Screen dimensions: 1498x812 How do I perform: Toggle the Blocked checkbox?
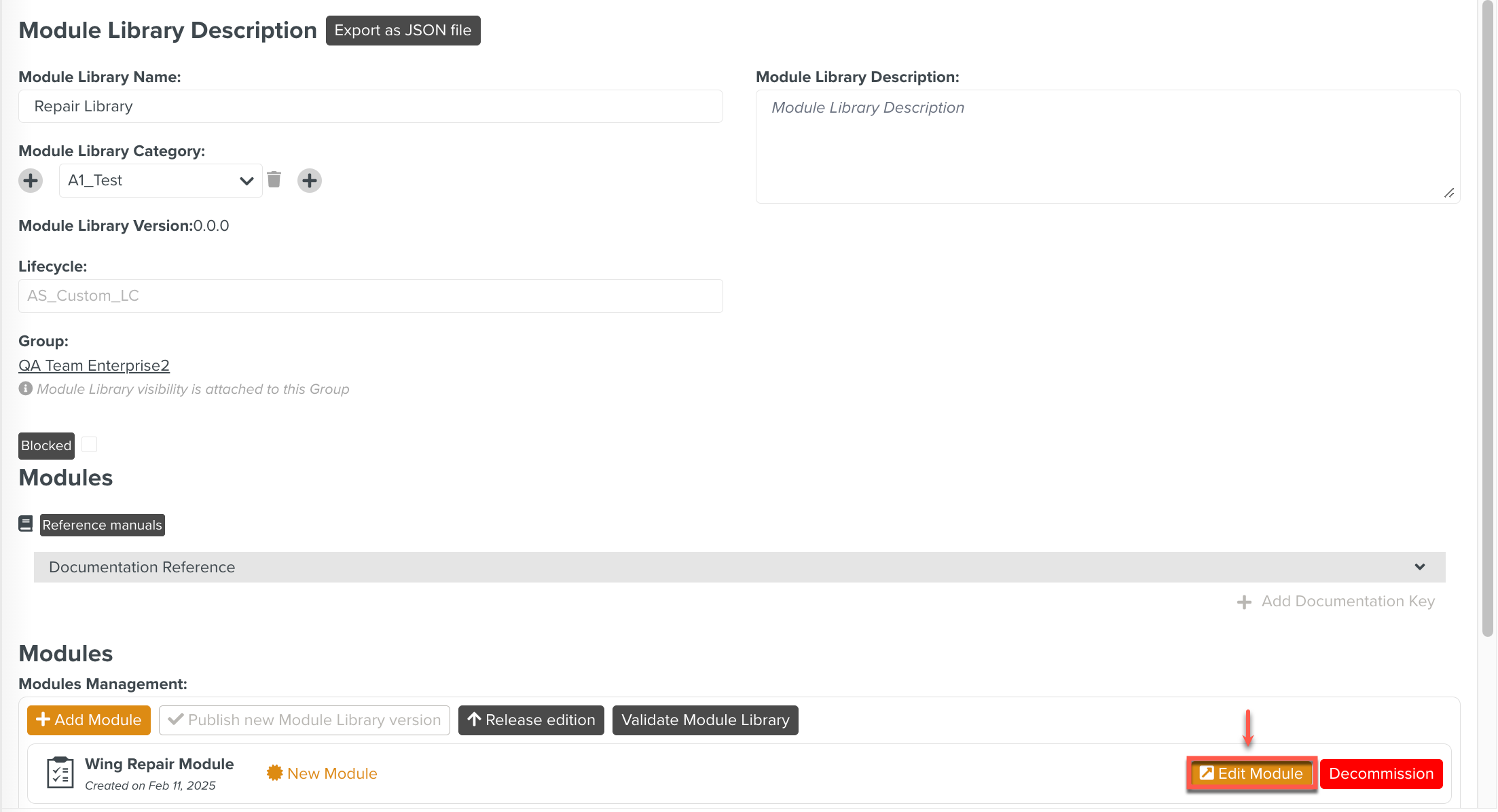(89, 445)
